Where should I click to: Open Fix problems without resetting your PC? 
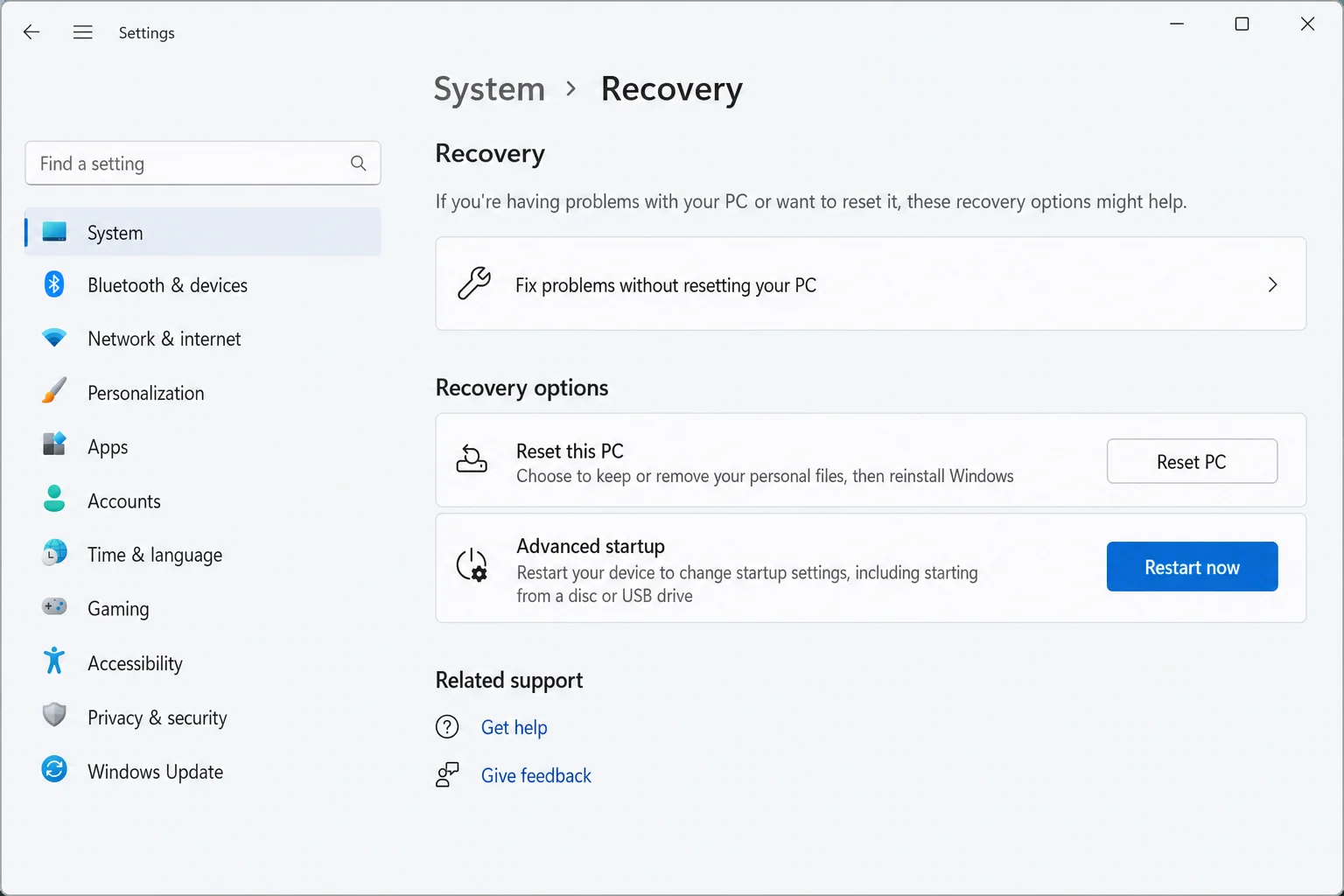pos(871,283)
